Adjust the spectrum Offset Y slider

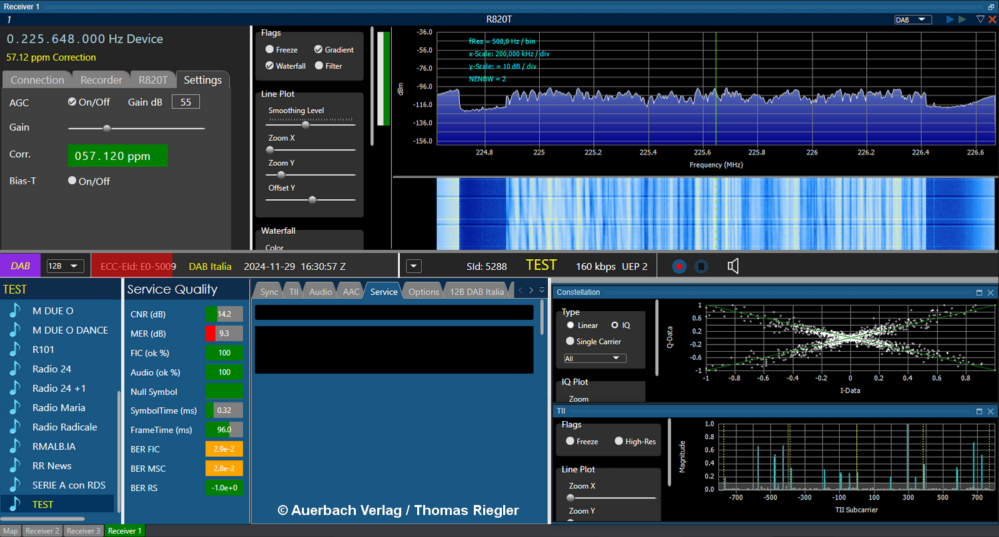[x=310, y=199]
